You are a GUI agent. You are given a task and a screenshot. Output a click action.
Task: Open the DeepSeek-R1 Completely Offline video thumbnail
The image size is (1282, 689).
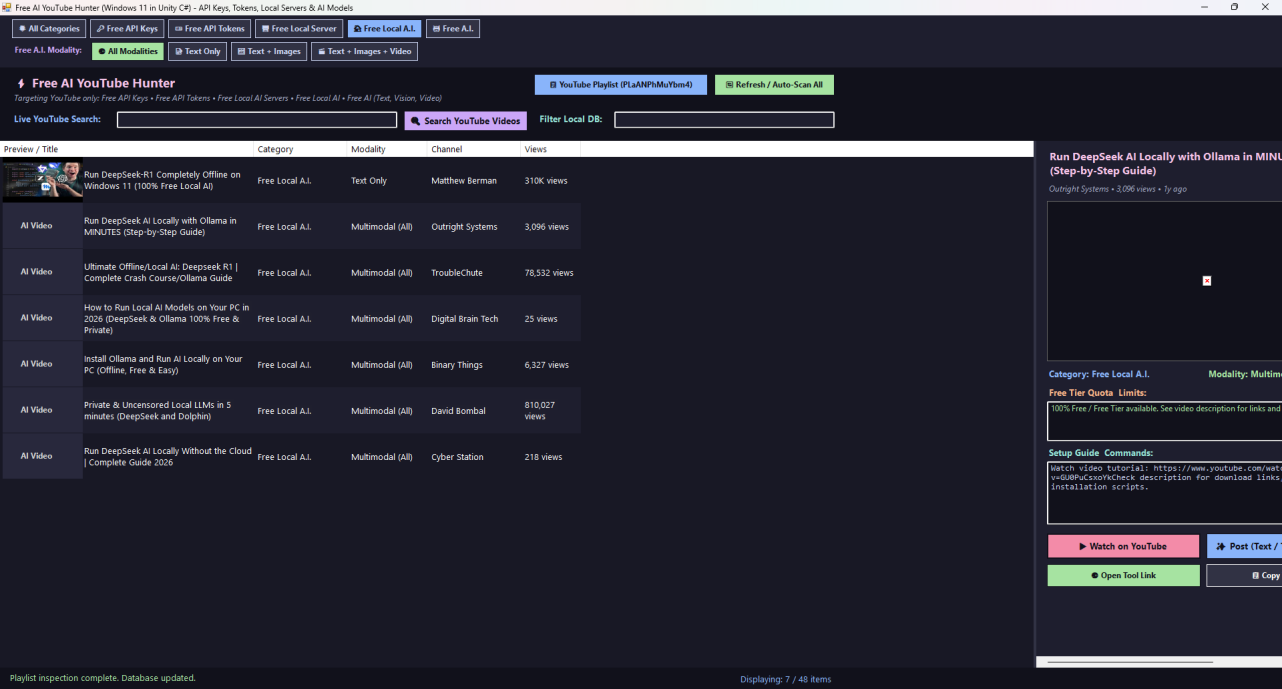tap(42, 181)
